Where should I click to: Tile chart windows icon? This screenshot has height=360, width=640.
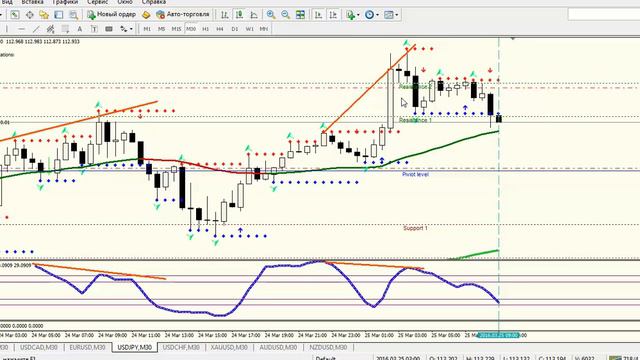(300, 15)
